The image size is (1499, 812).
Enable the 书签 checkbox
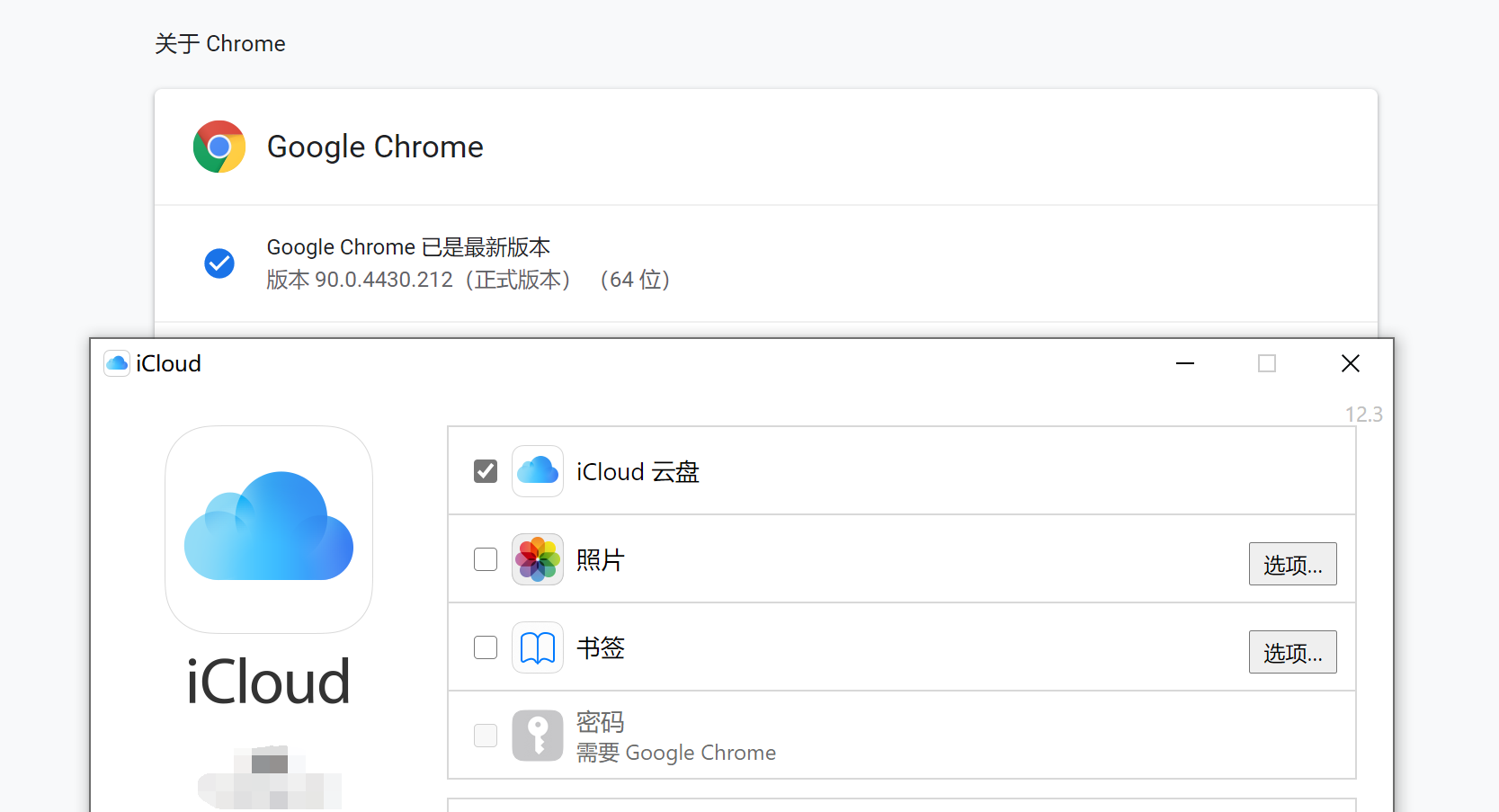click(x=486, y=647)
